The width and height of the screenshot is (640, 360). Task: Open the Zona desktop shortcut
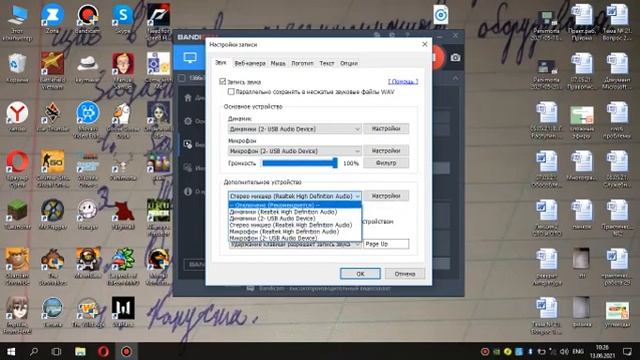tap(52, 20)
